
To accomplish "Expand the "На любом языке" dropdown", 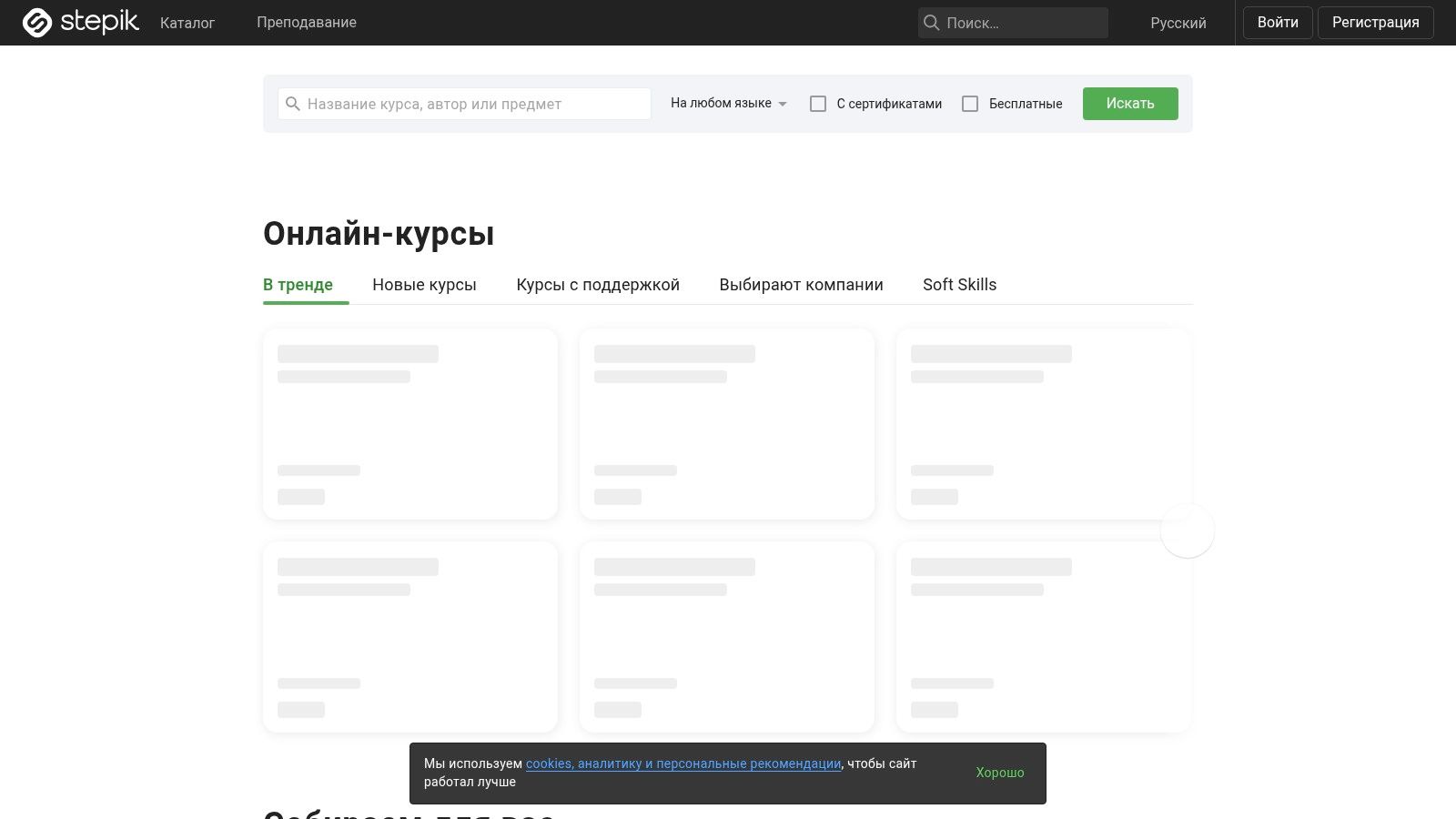I will (728, 104).
